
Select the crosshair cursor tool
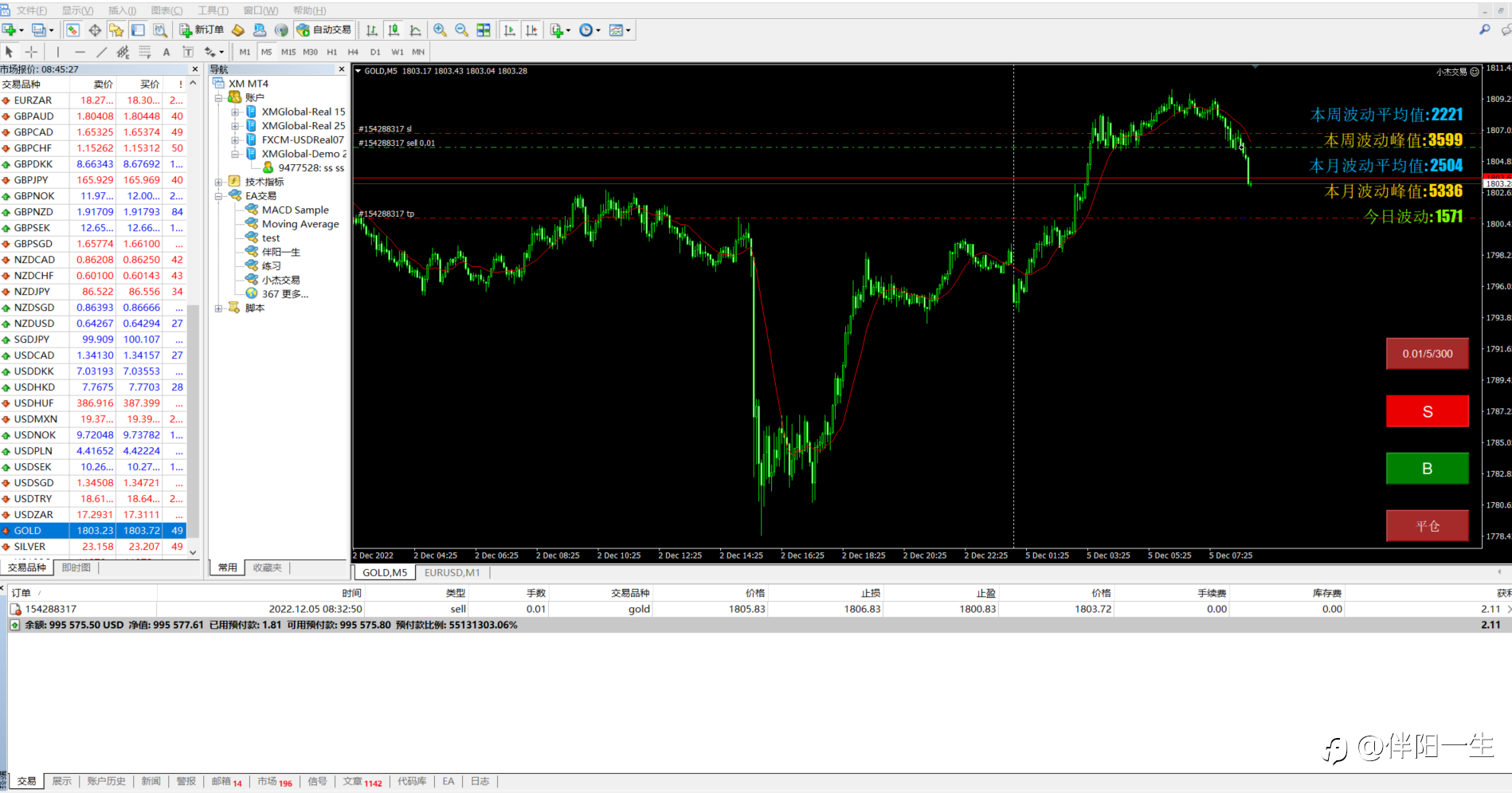(x=32, y=52)
